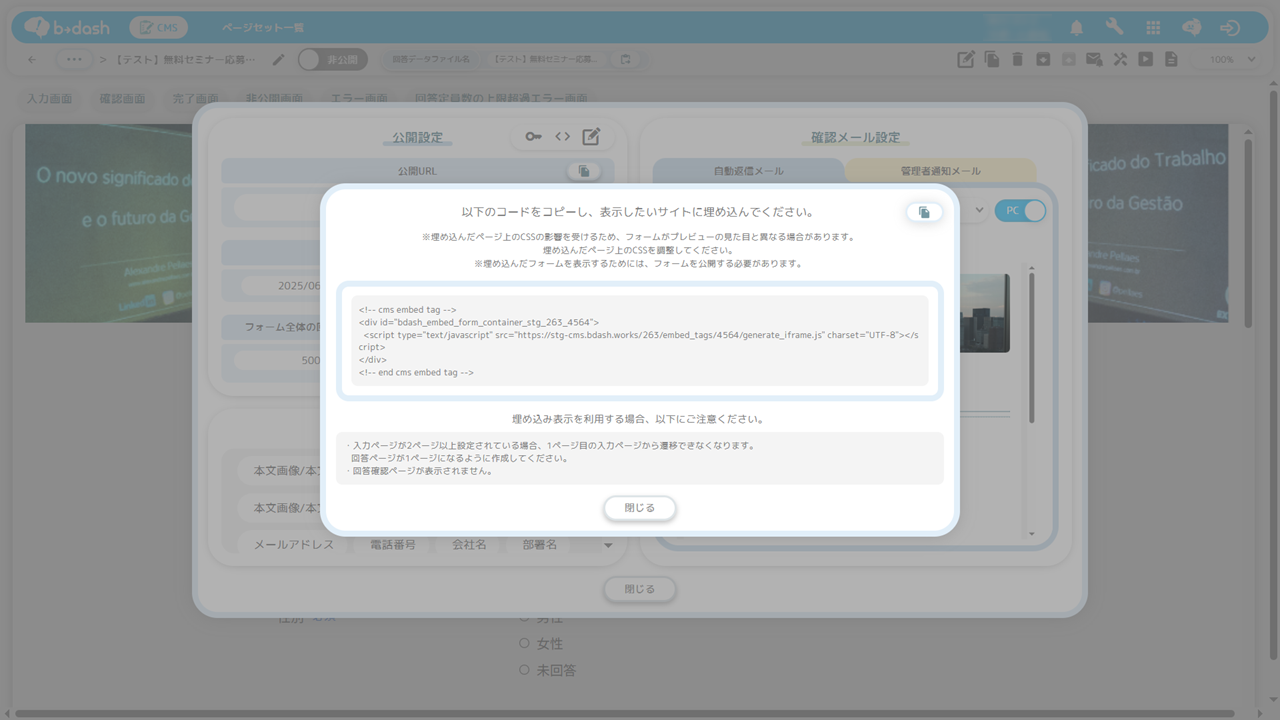
Task: Open notifications bell in top bar
Action: tap(1077, 28)
